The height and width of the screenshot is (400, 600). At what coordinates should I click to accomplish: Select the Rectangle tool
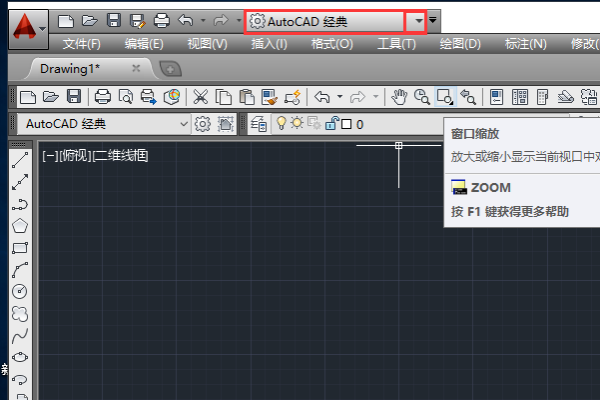point(20,248)
